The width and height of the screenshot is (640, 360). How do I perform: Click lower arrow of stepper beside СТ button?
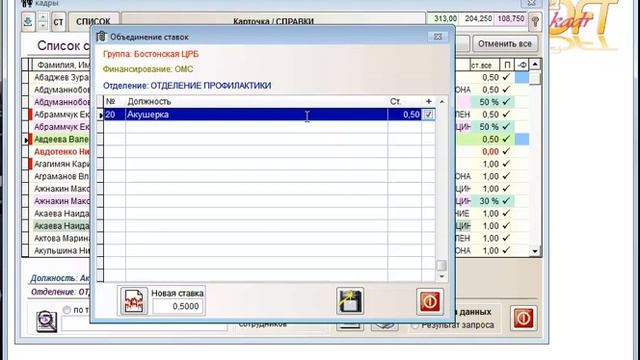[43, 25]
